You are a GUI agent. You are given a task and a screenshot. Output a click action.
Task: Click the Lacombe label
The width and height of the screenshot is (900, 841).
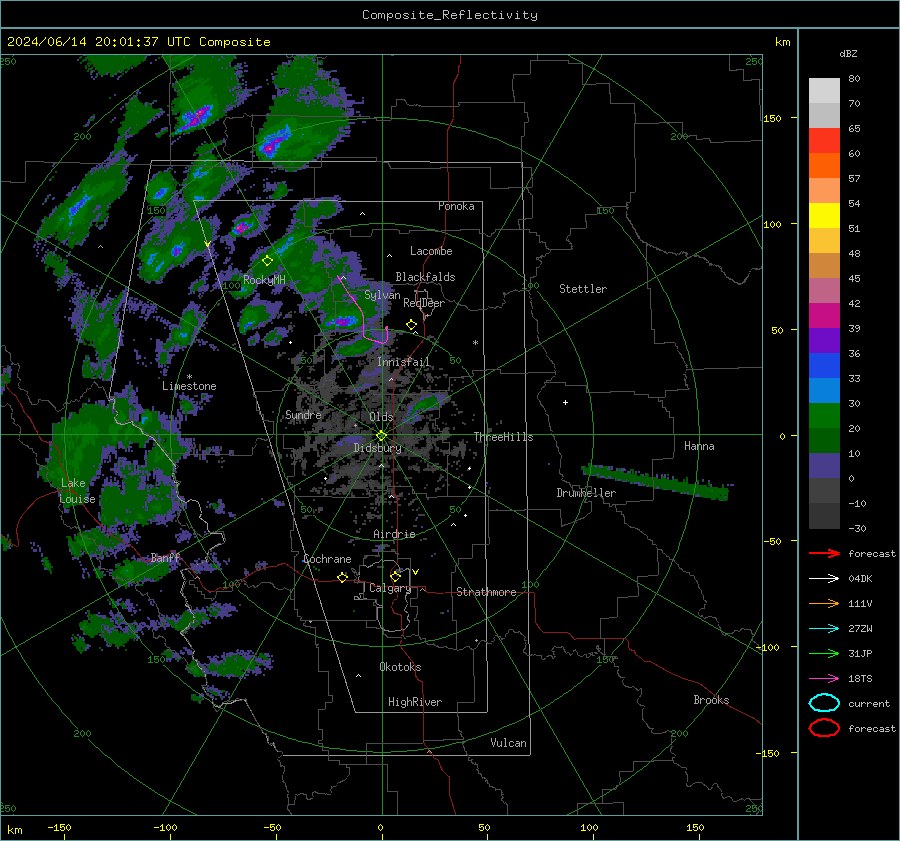pyautogui.click(x=431, y=251)
